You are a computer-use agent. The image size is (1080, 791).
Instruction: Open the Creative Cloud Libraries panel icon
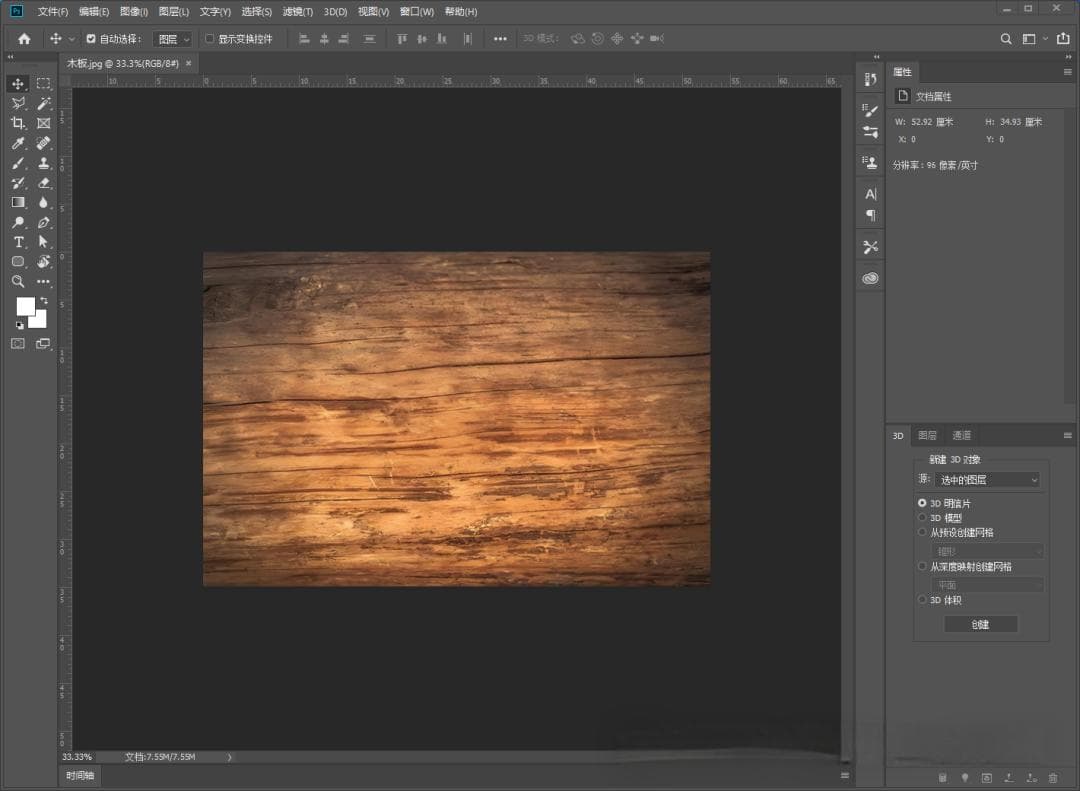click(x=871, y=278)
